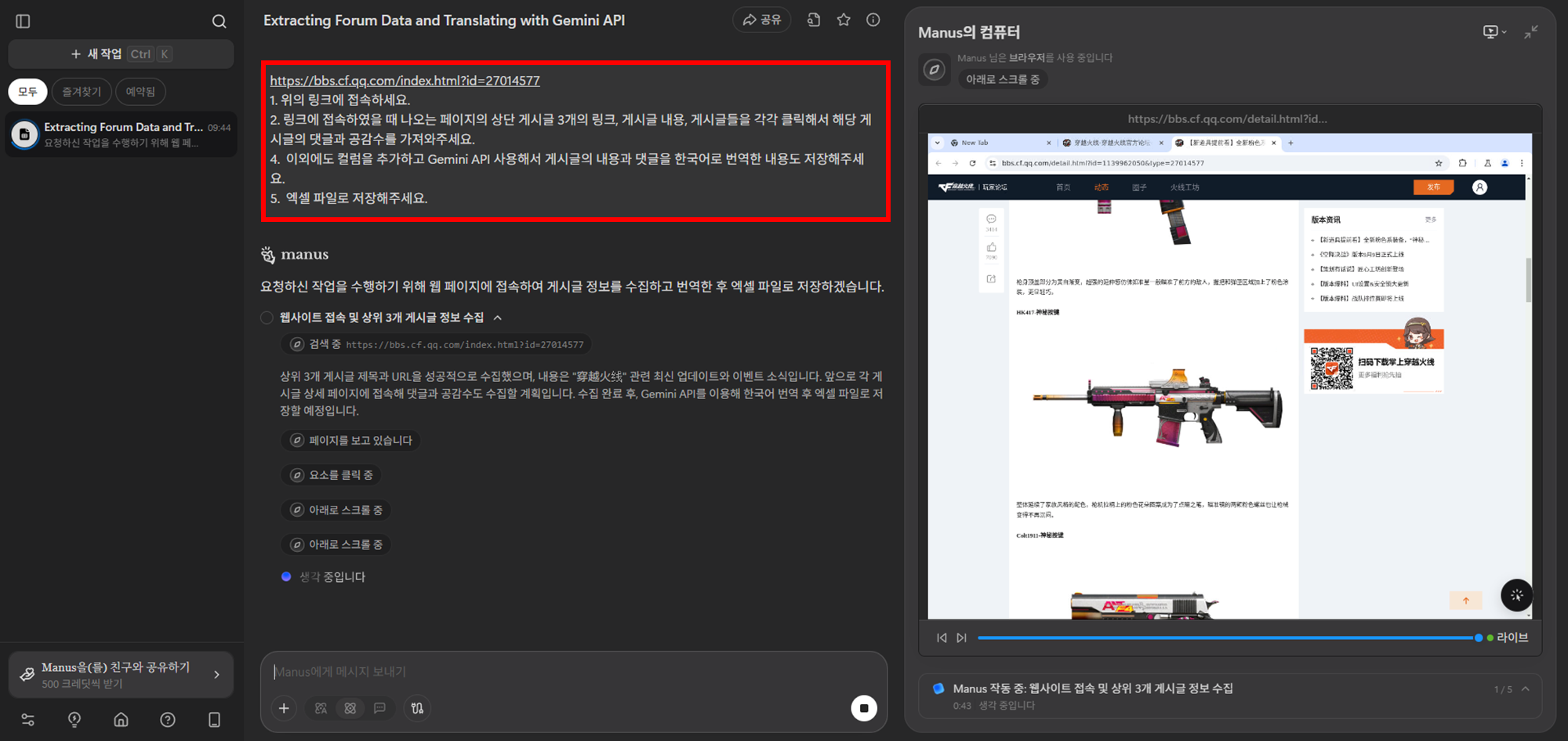
Task: Click the lightbulb knowledge icon
Action: 74,719
